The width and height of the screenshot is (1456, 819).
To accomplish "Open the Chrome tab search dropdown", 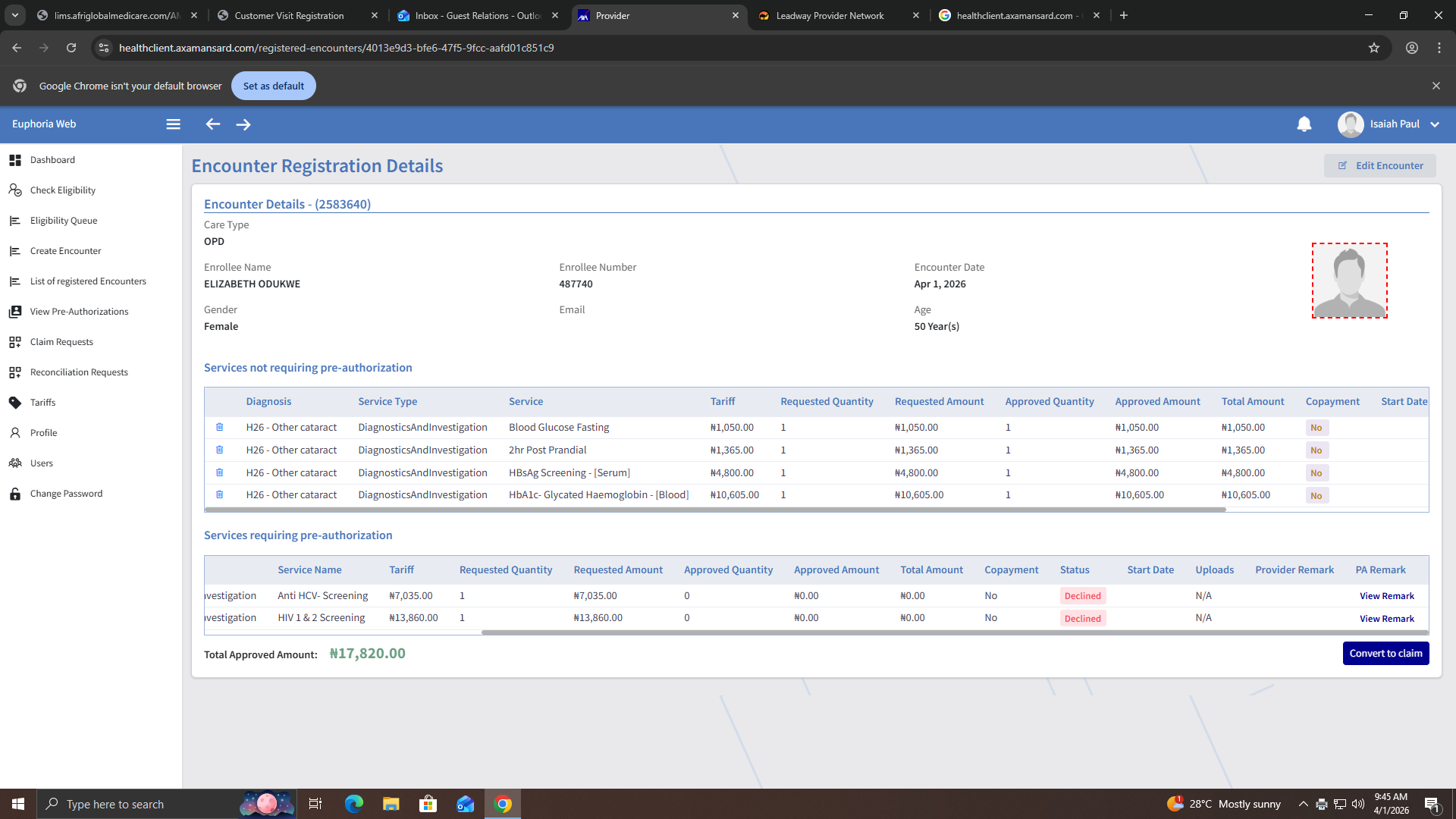I will coord(15,15).
